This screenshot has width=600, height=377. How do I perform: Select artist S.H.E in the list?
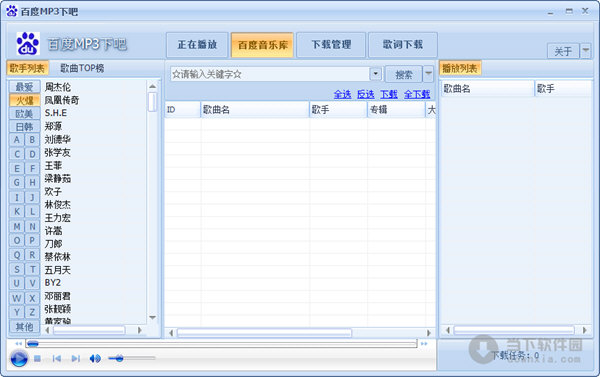click(x=56, y=113)
